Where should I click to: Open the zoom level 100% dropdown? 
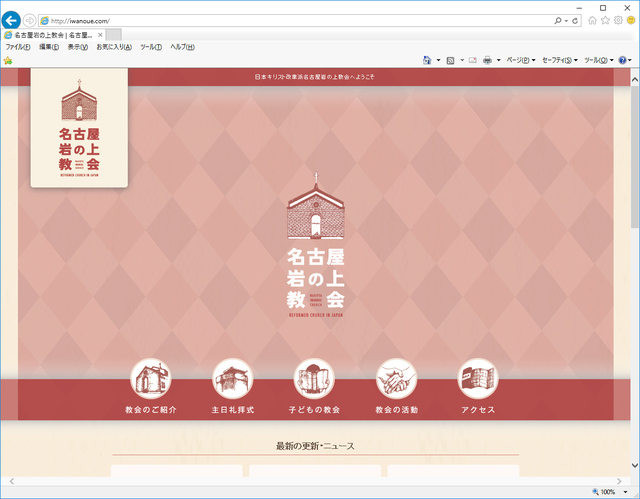(x=612, y=492)
